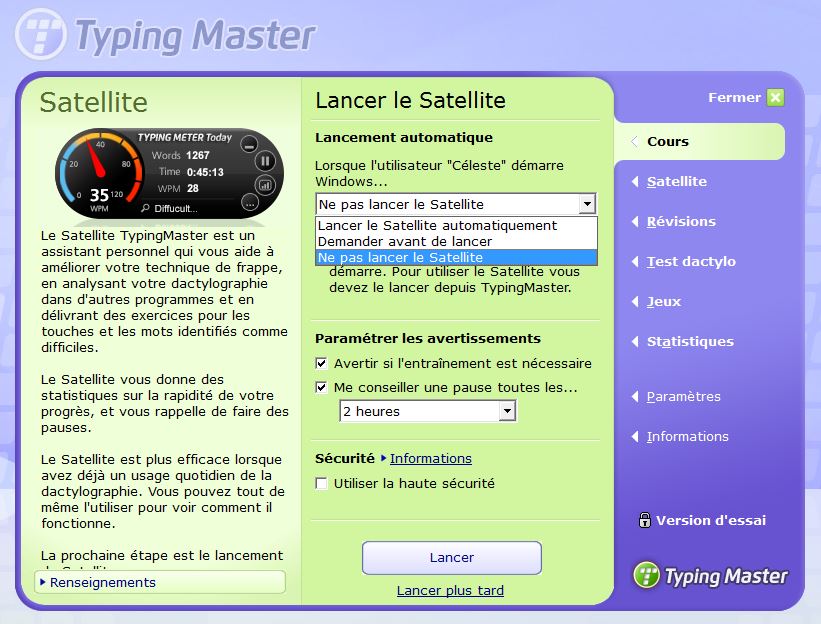The width and height of the screenshot is (821, 624).
Task: Choose Lancer le Satellite automatiquement option
Action: click(456, 225)
